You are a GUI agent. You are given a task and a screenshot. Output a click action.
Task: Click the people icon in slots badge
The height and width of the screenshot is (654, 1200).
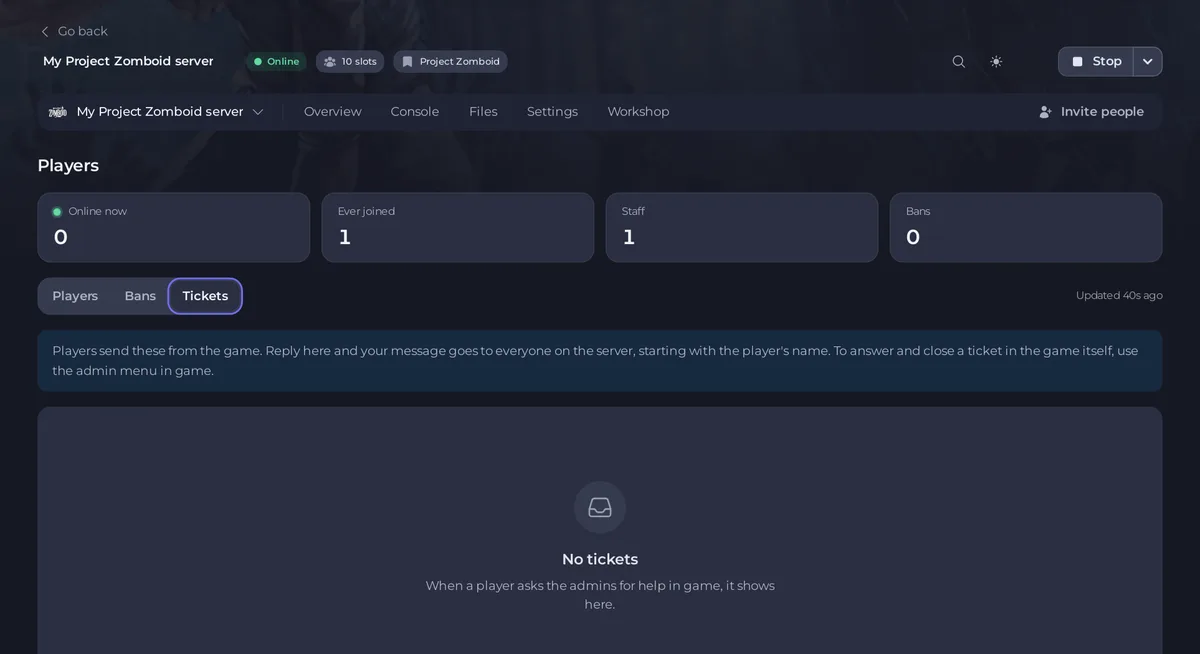point(330,61)
